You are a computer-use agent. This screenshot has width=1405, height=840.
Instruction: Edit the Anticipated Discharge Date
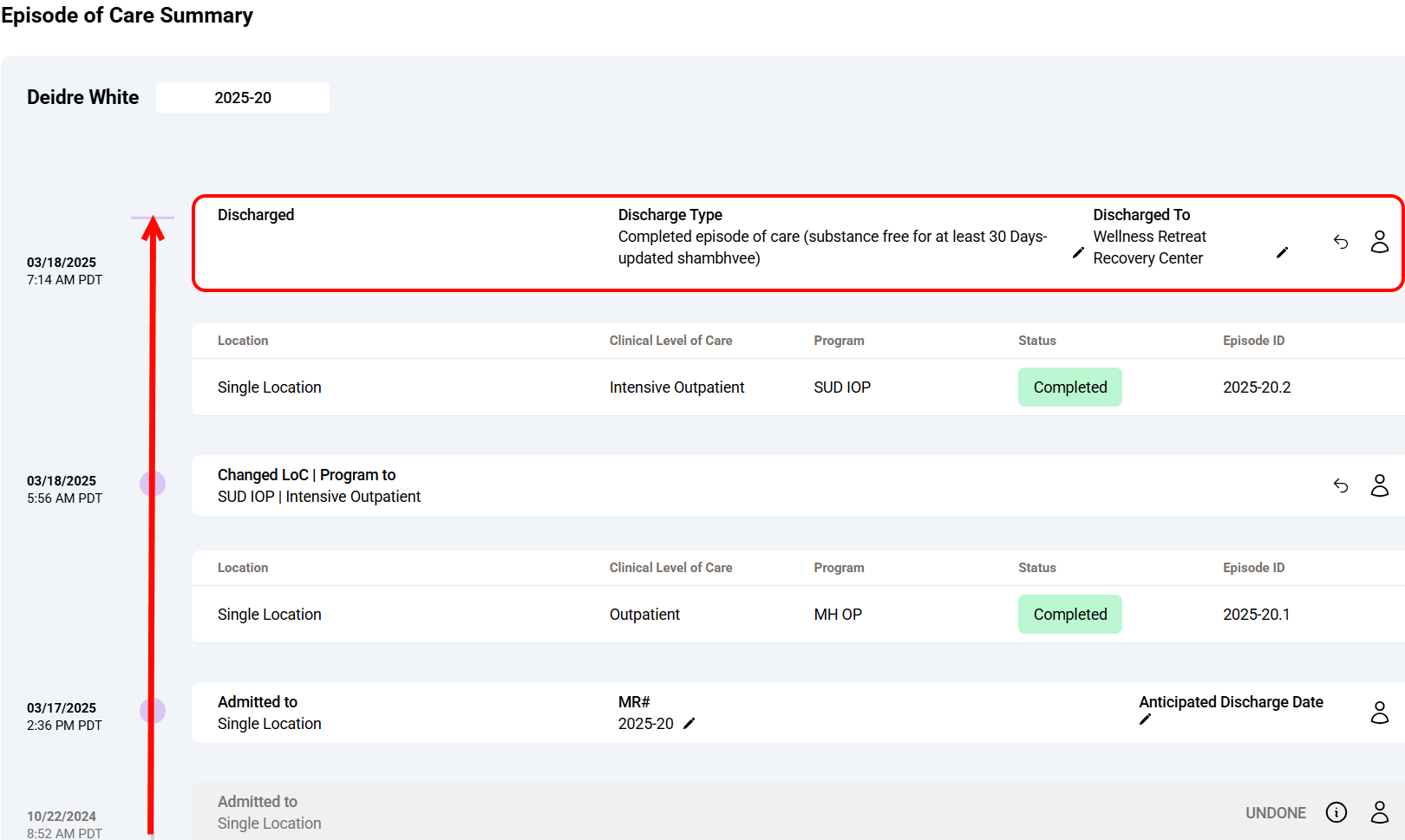point(1145,720)
